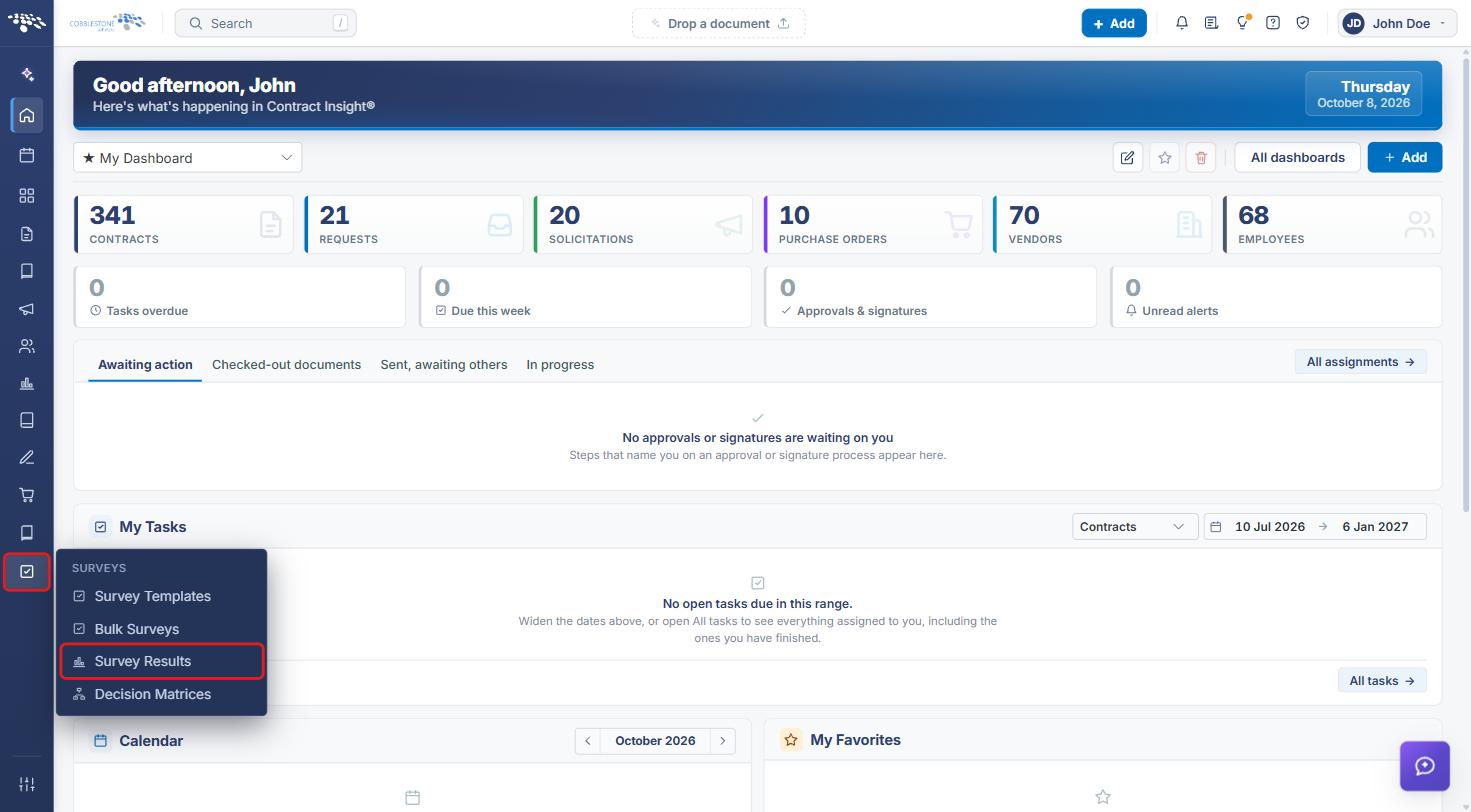The image size is (1471, 812).
Task: Go to next calendar month
Action: click(723, 741)
